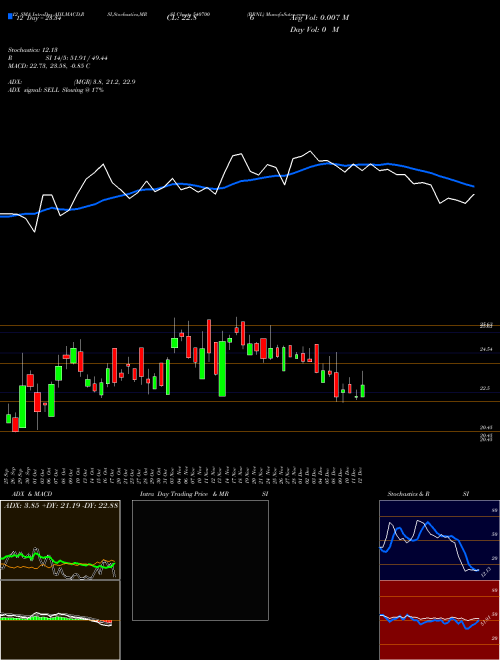Click the 'ADX signal: SELL Slowing @ 17%' text

[56, 90]
